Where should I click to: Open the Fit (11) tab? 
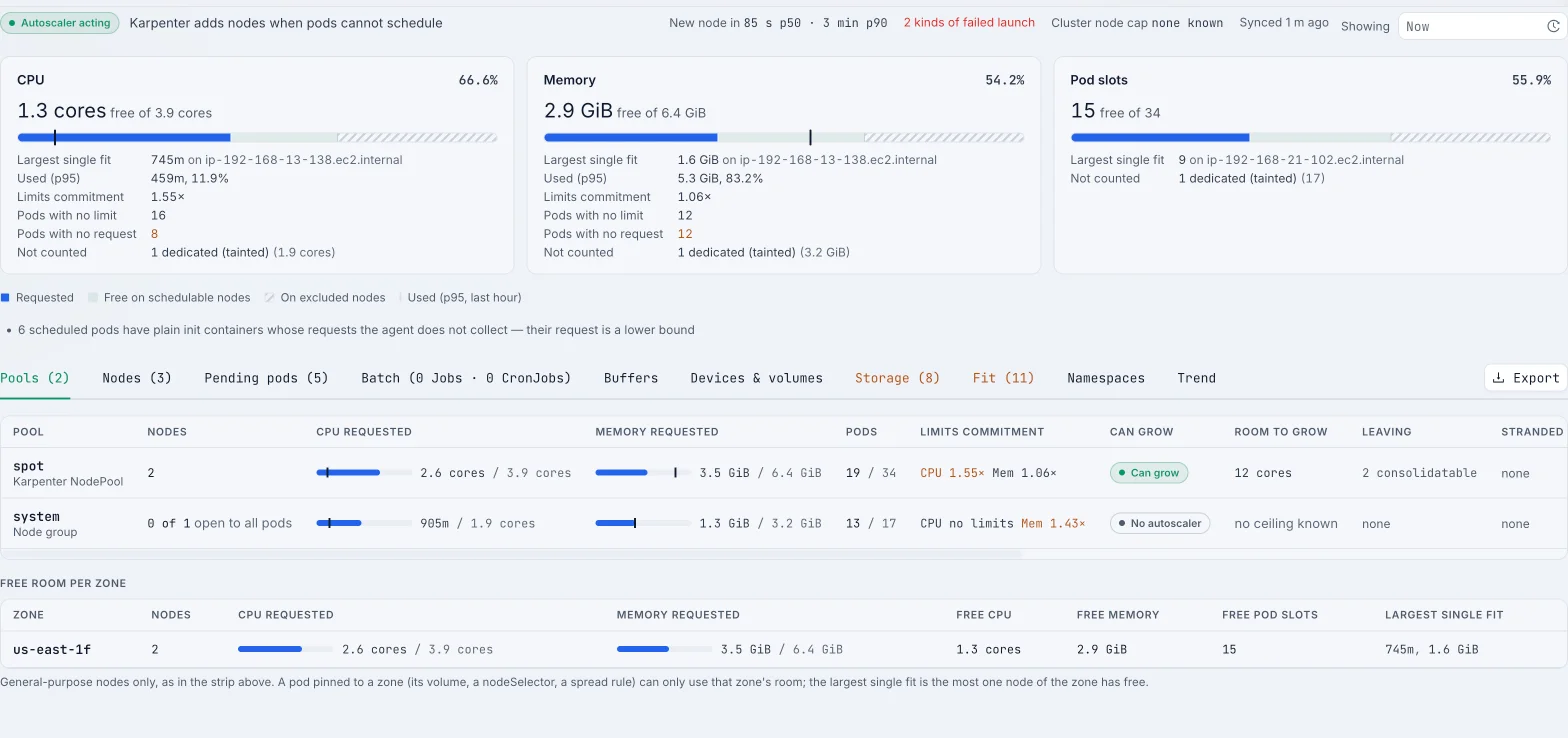pyautogui.click(x=1003, y=378)
